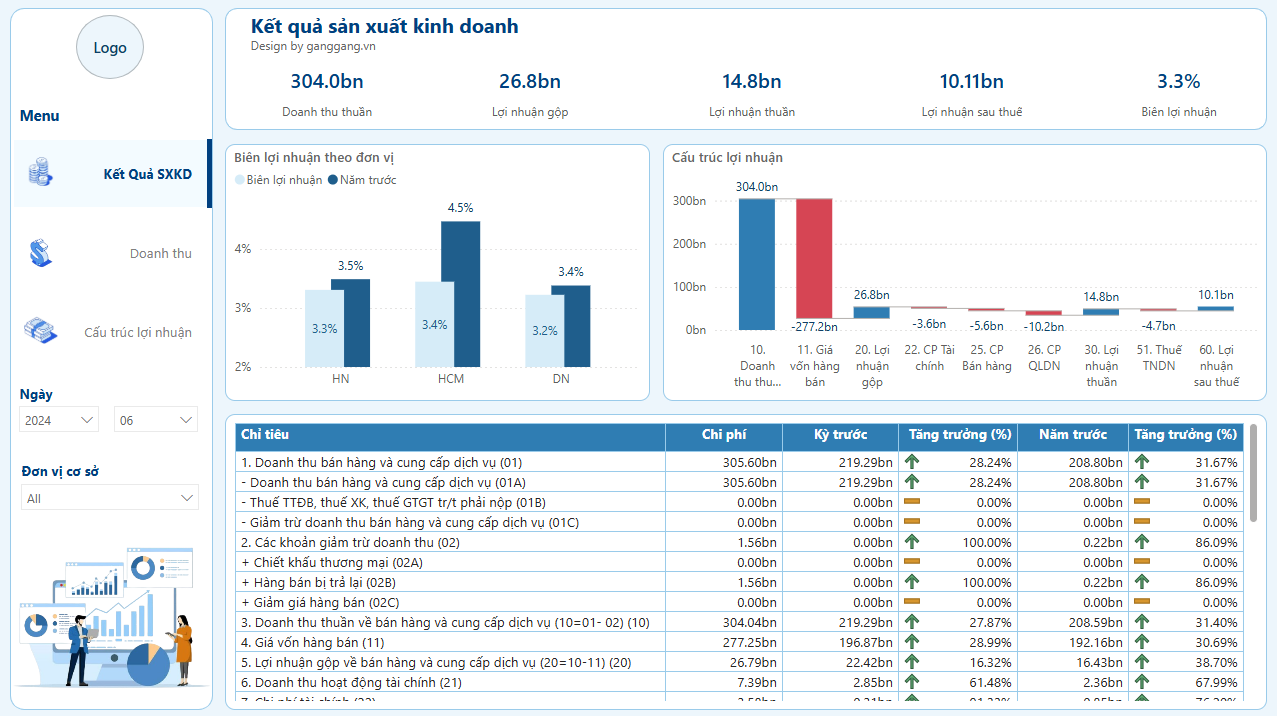Select the red Giá vốn hàng bán bar
The image size is (1277, 716).
click(814, 258)
